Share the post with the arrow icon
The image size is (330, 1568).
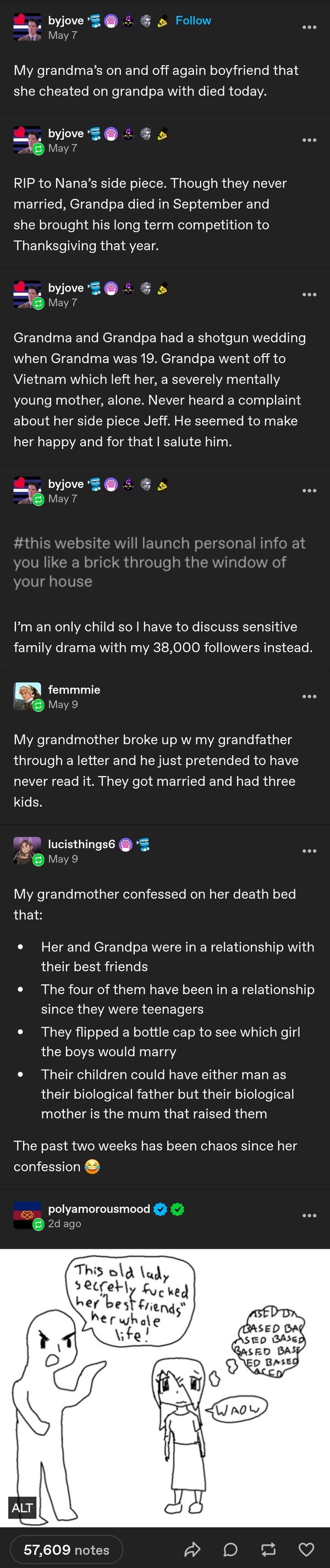click(193, 1549)
